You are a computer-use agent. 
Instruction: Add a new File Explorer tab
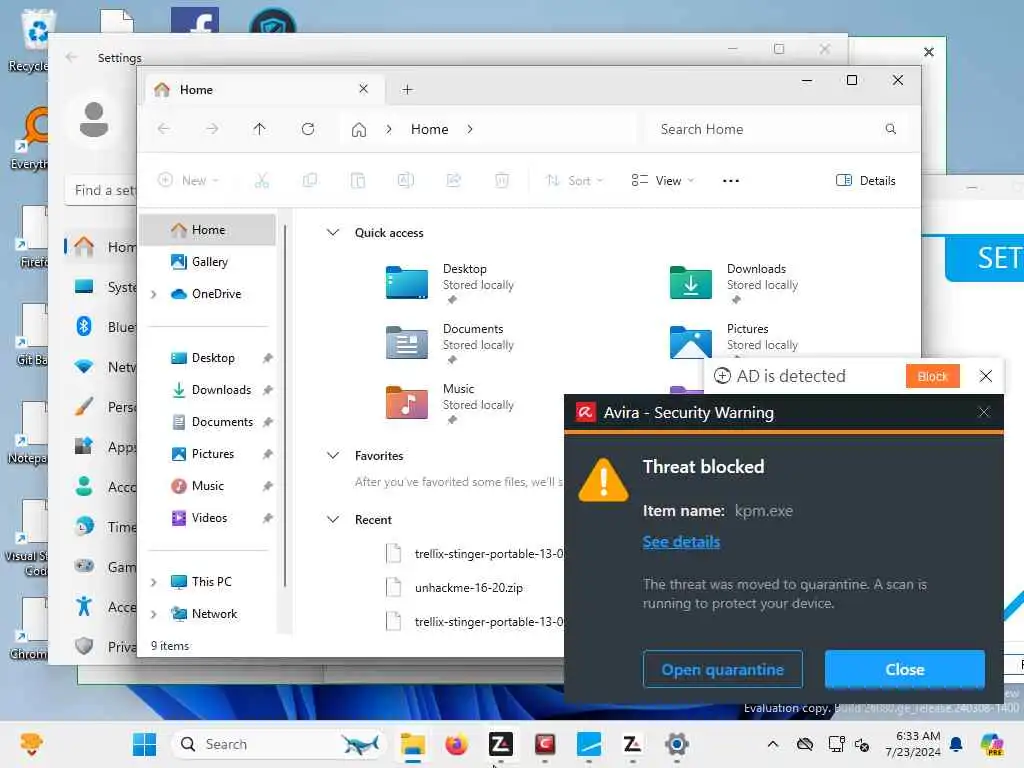(x=408, y=89)
